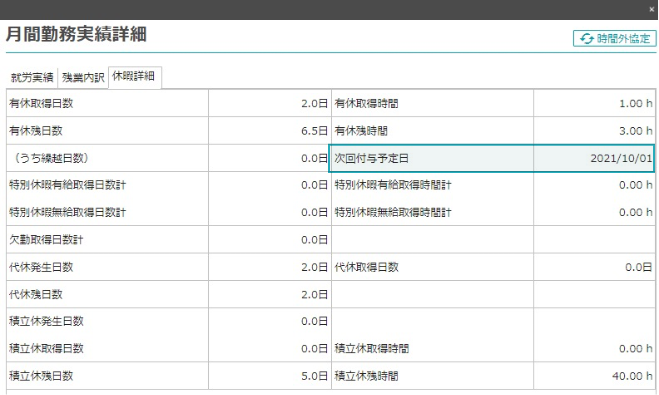Switch to the 就労実績 tab
This screenshot has height=395, width=659.
32,78
